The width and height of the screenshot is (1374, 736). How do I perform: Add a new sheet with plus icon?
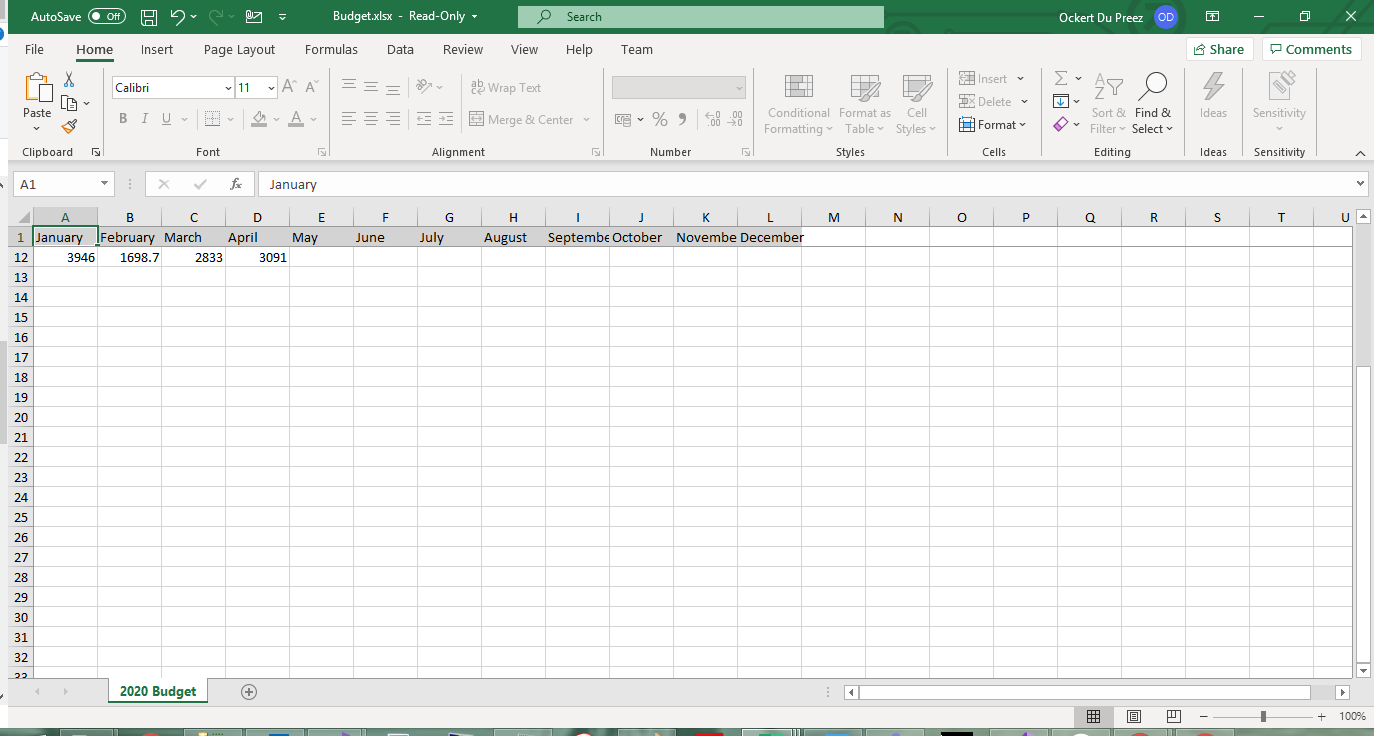(249, 692)
